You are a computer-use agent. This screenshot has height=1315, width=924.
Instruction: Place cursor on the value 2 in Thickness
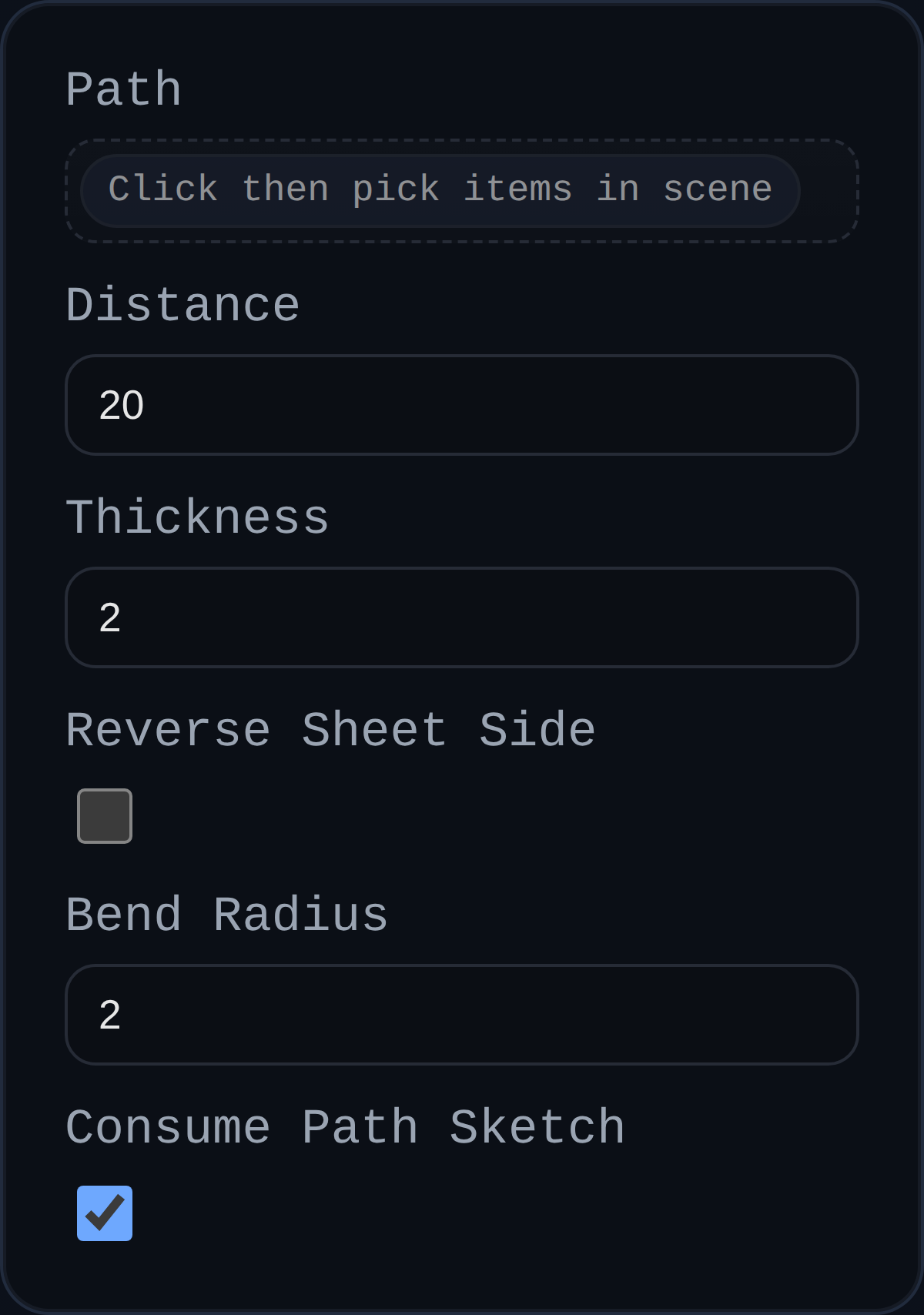[x=110, y=617]
